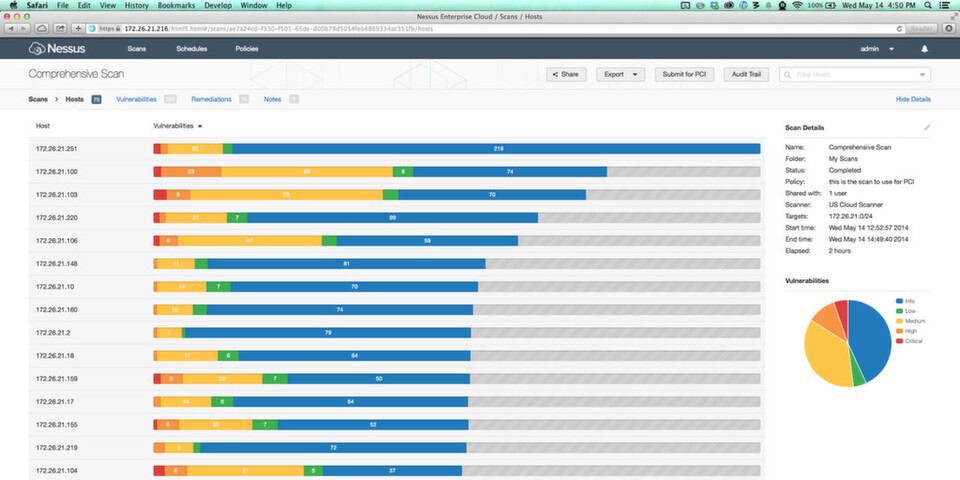960x480 pixels.
Task: Select host 172.26.21.103
Action: point(56,195)
